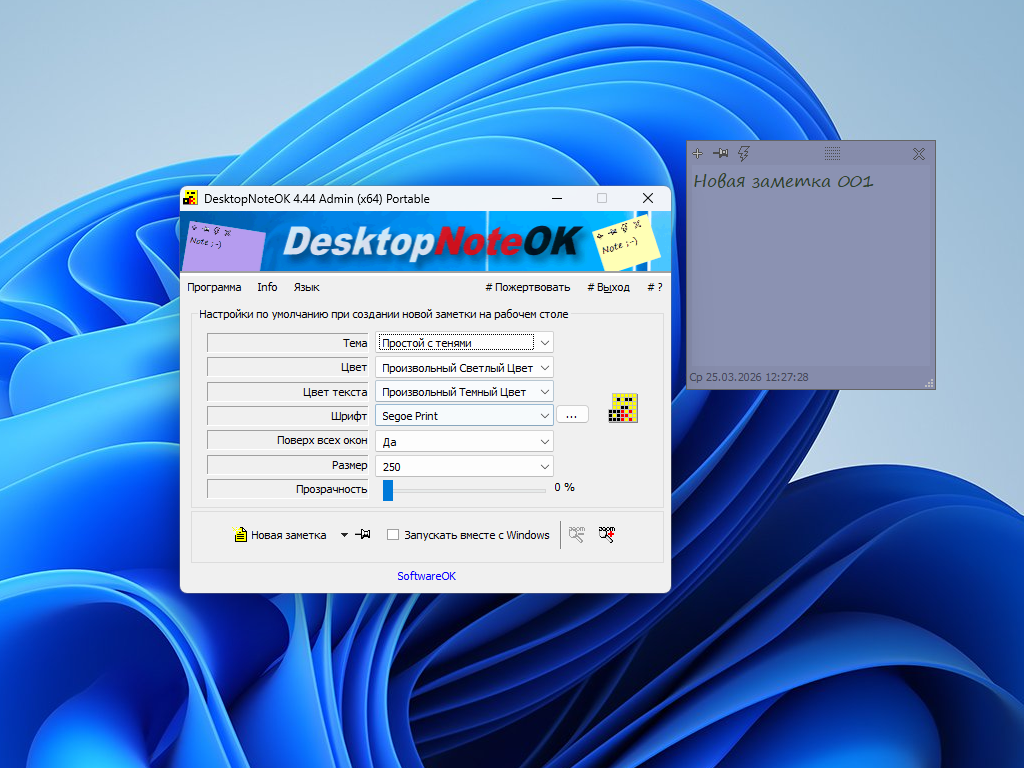Click the pin icon on the desktop note
This screenshot has width=1024, height=768.
(720, 153)
